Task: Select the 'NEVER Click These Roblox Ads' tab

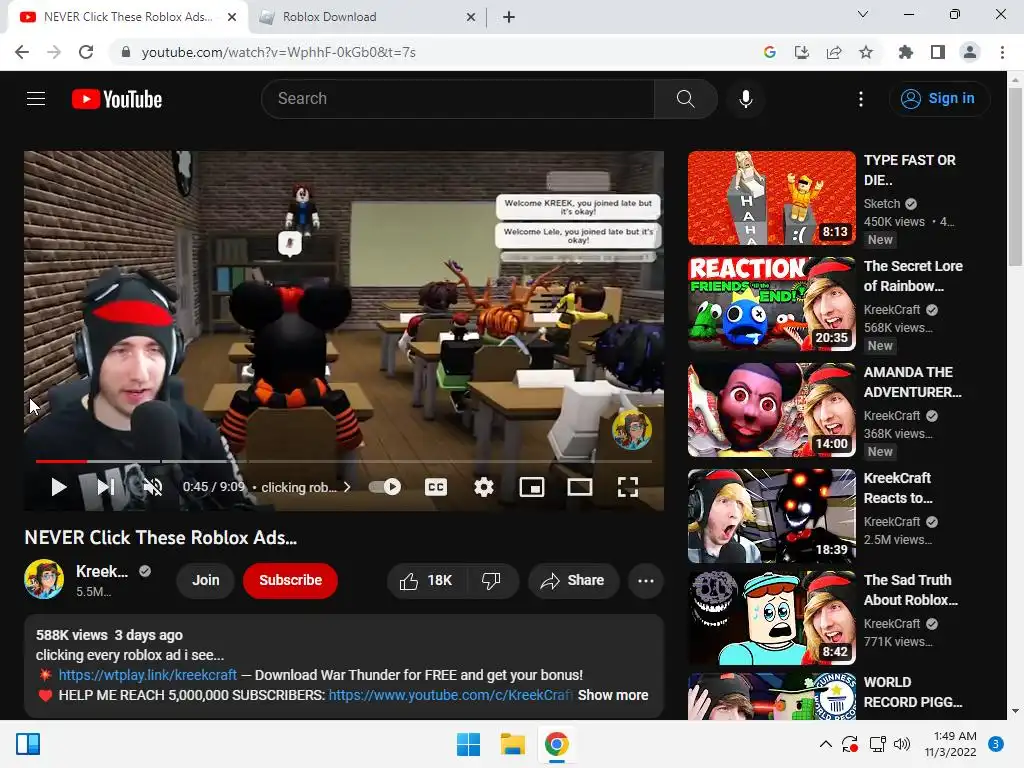Action: [128, 17]
